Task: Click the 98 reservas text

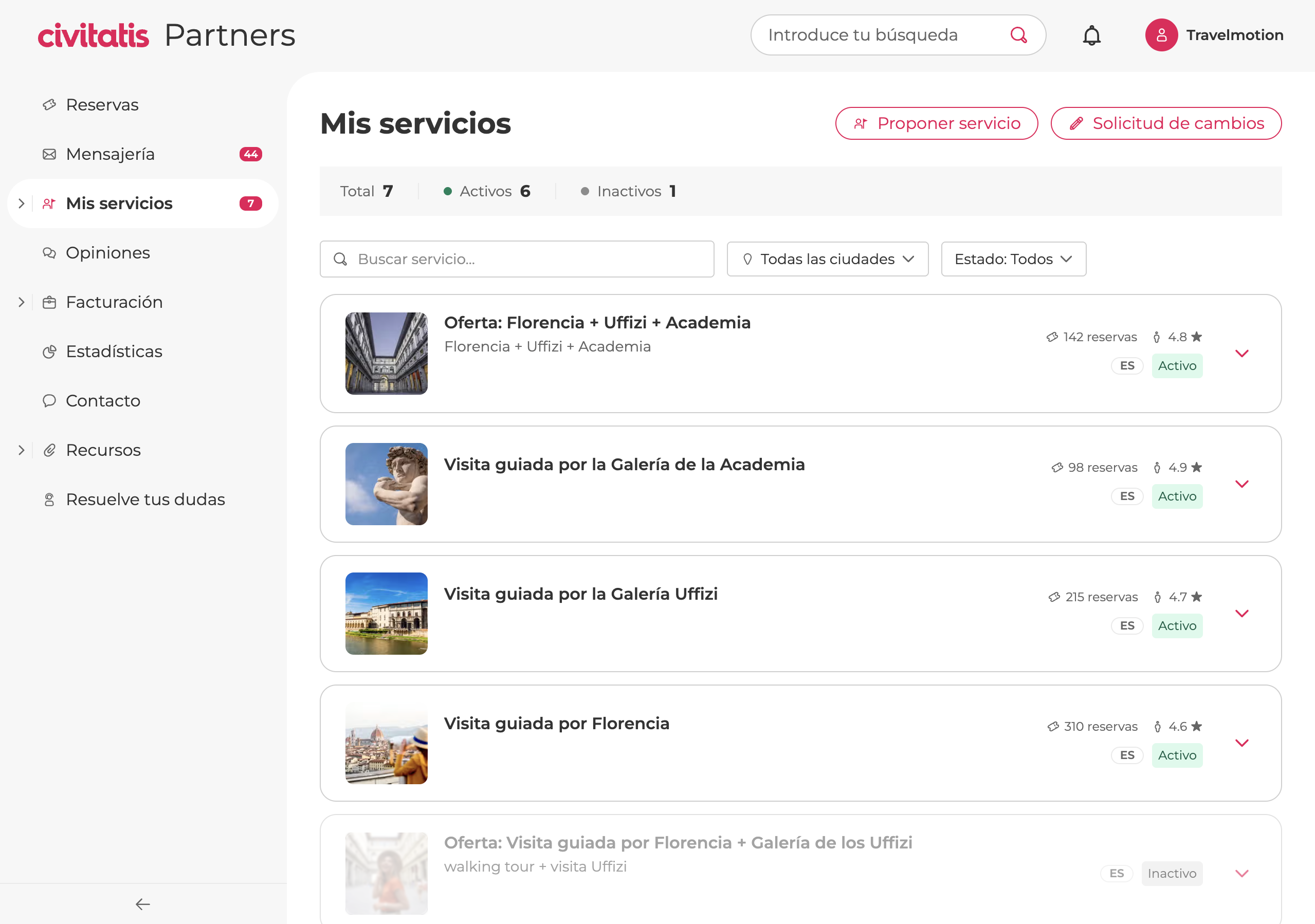Action: (x=1103, y=467)
